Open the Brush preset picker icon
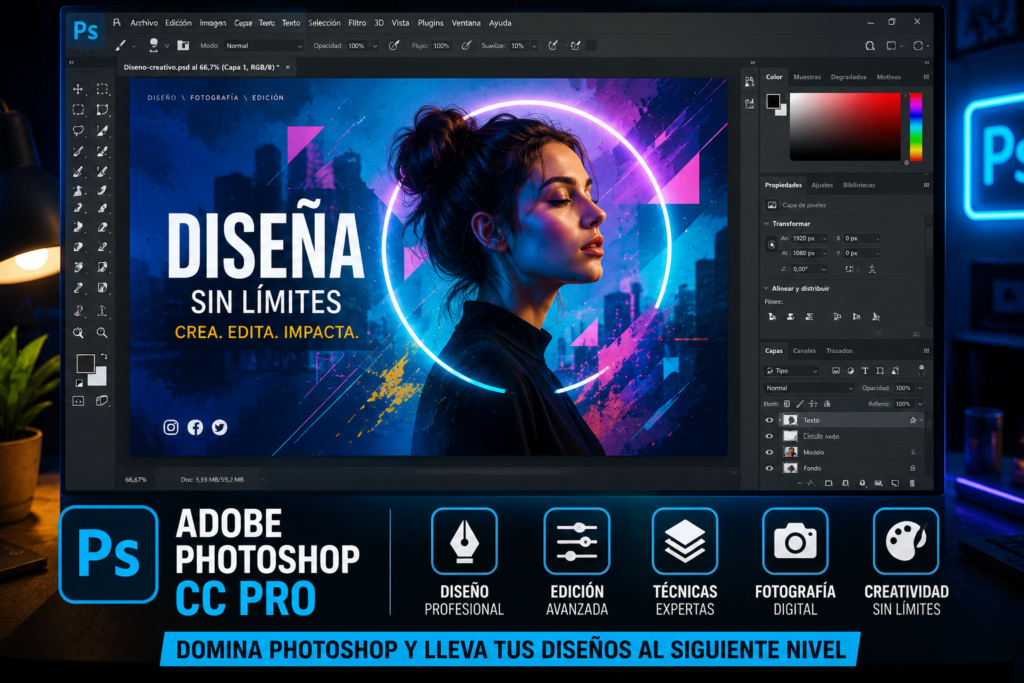The width and height of the screenshot is (1024, 683). [153, 45]
